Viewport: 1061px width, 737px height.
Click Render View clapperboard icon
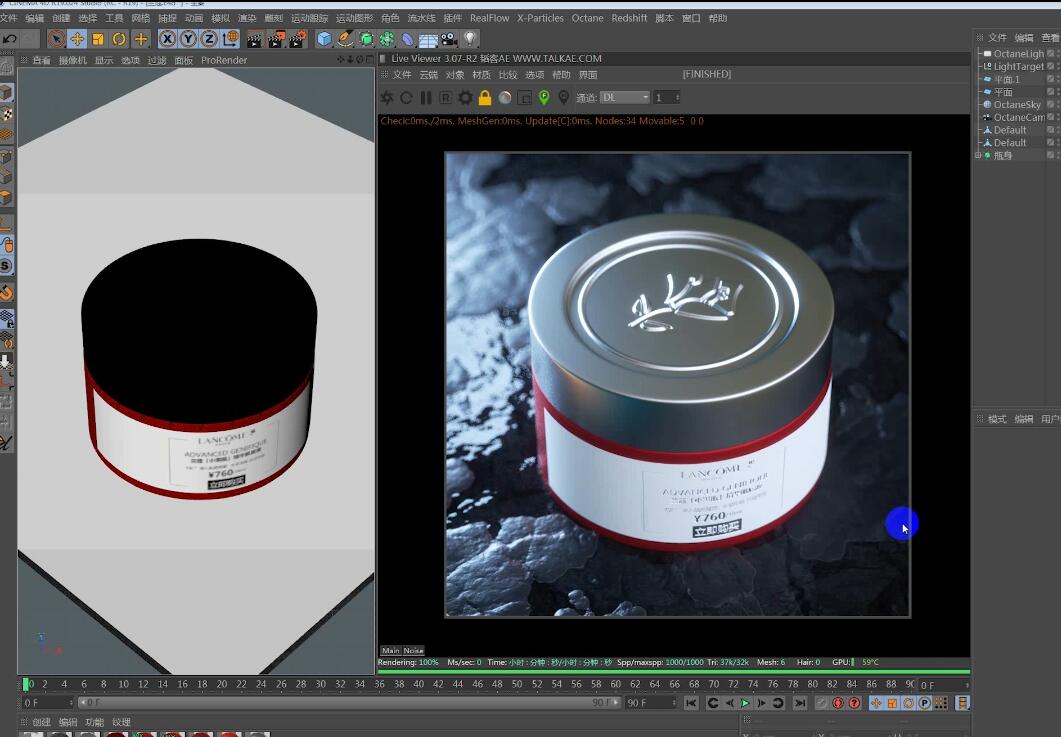pyautogui.click(x=254, y=39)
